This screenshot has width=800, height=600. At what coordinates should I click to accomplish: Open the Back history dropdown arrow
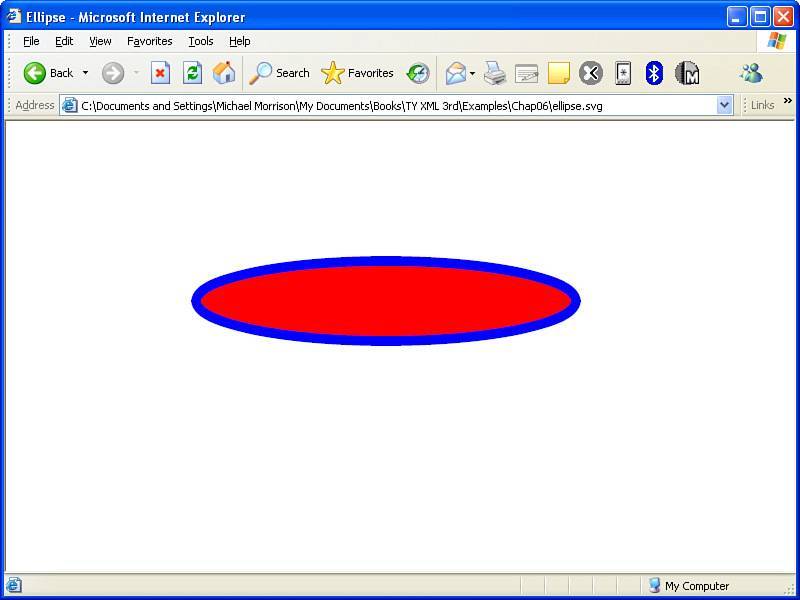click(x=85, y=73)
